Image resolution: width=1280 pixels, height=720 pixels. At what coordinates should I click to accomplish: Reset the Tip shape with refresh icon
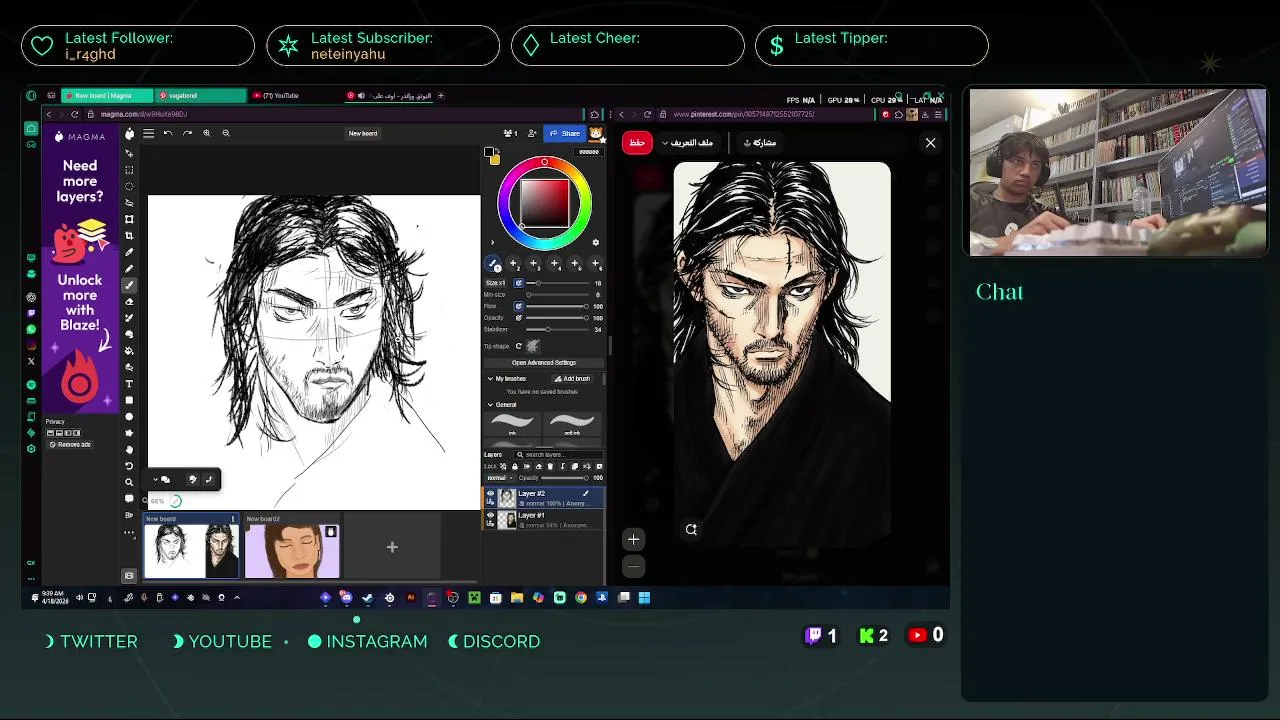tap(518, 346)
